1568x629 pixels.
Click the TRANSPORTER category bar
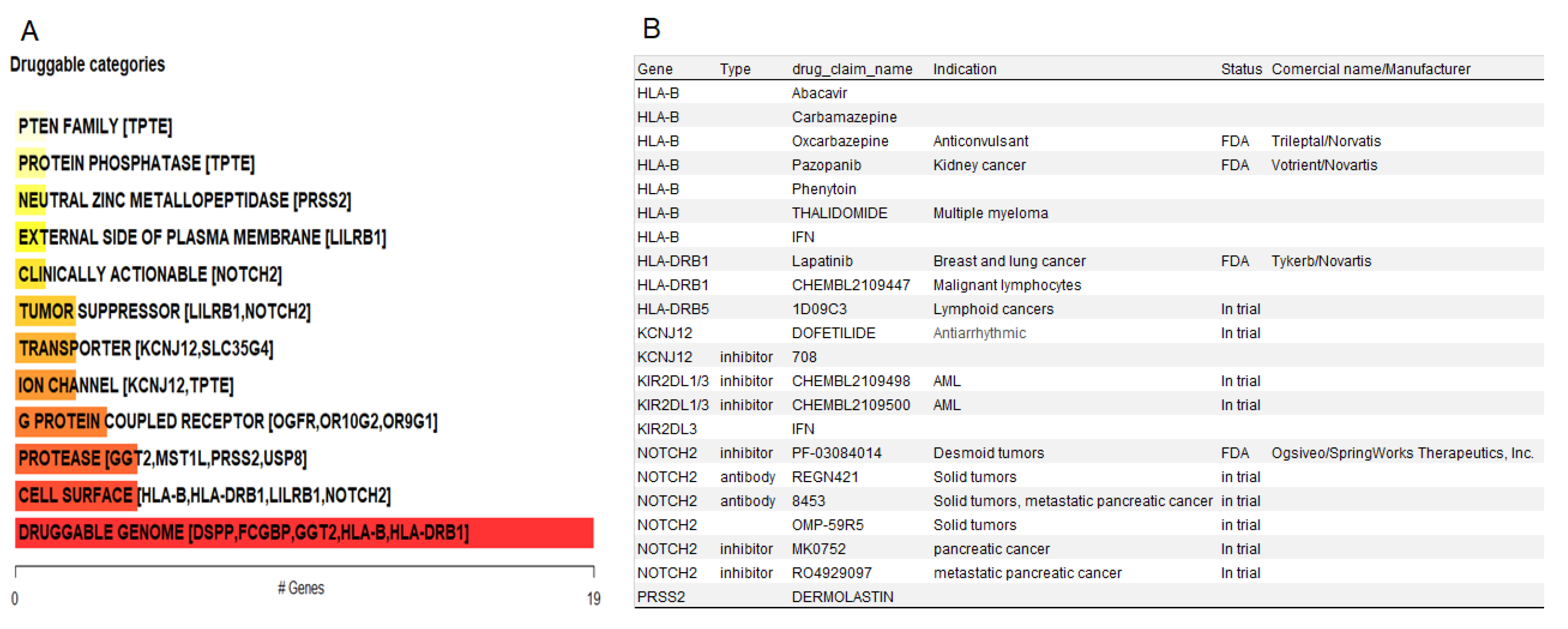click(46, 348)
